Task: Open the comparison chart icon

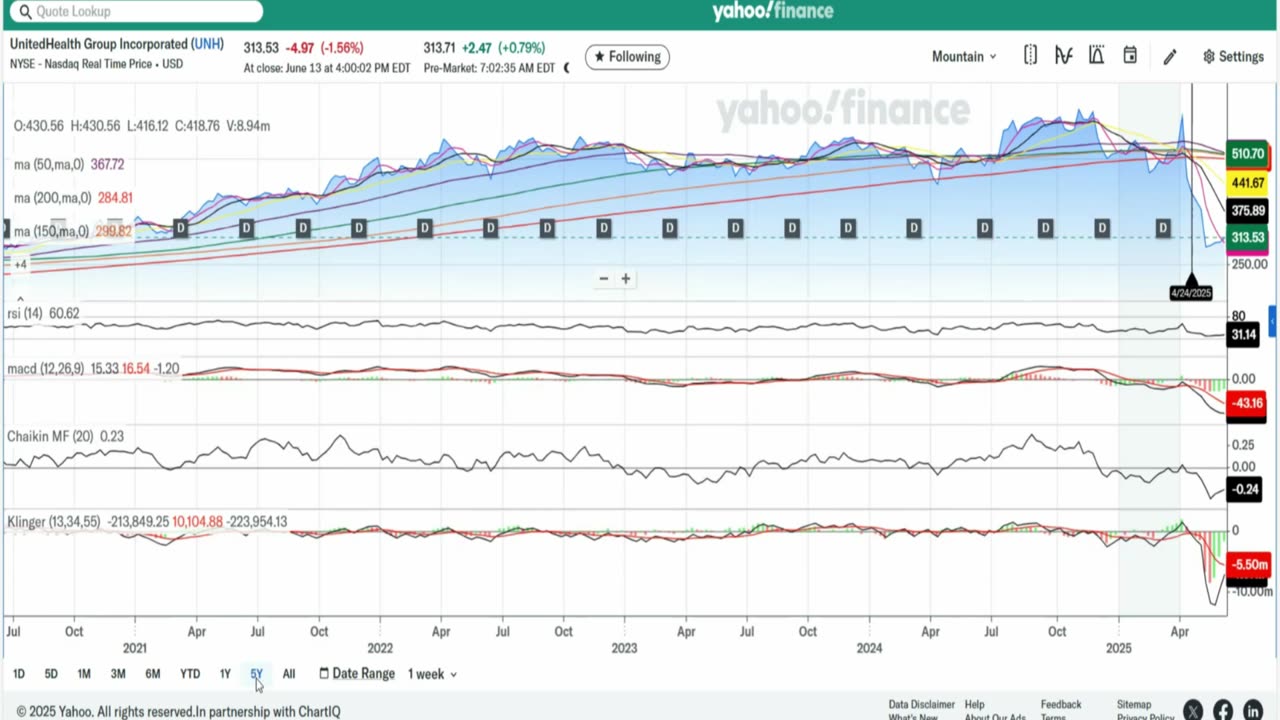Action: [1064, 56]
